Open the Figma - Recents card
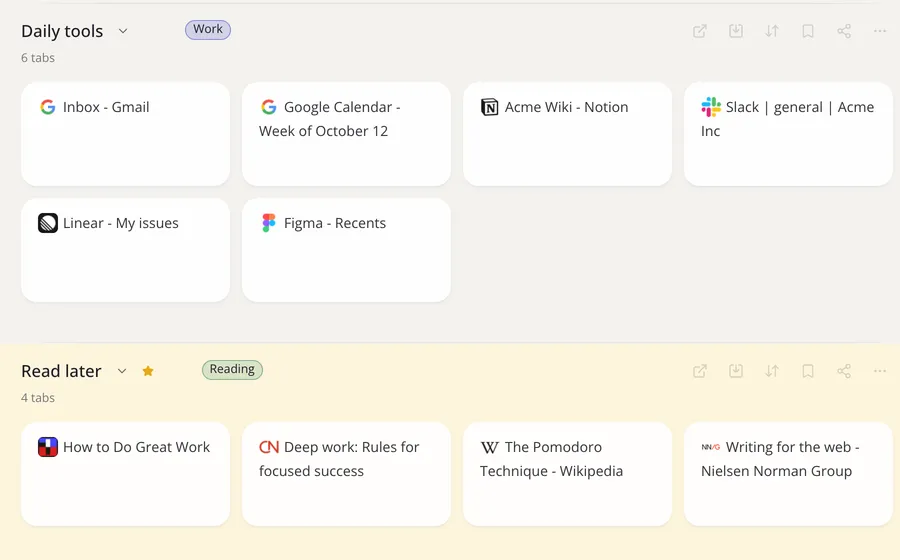The width and height of the screenshot is (900, 560). coord(347,250)
